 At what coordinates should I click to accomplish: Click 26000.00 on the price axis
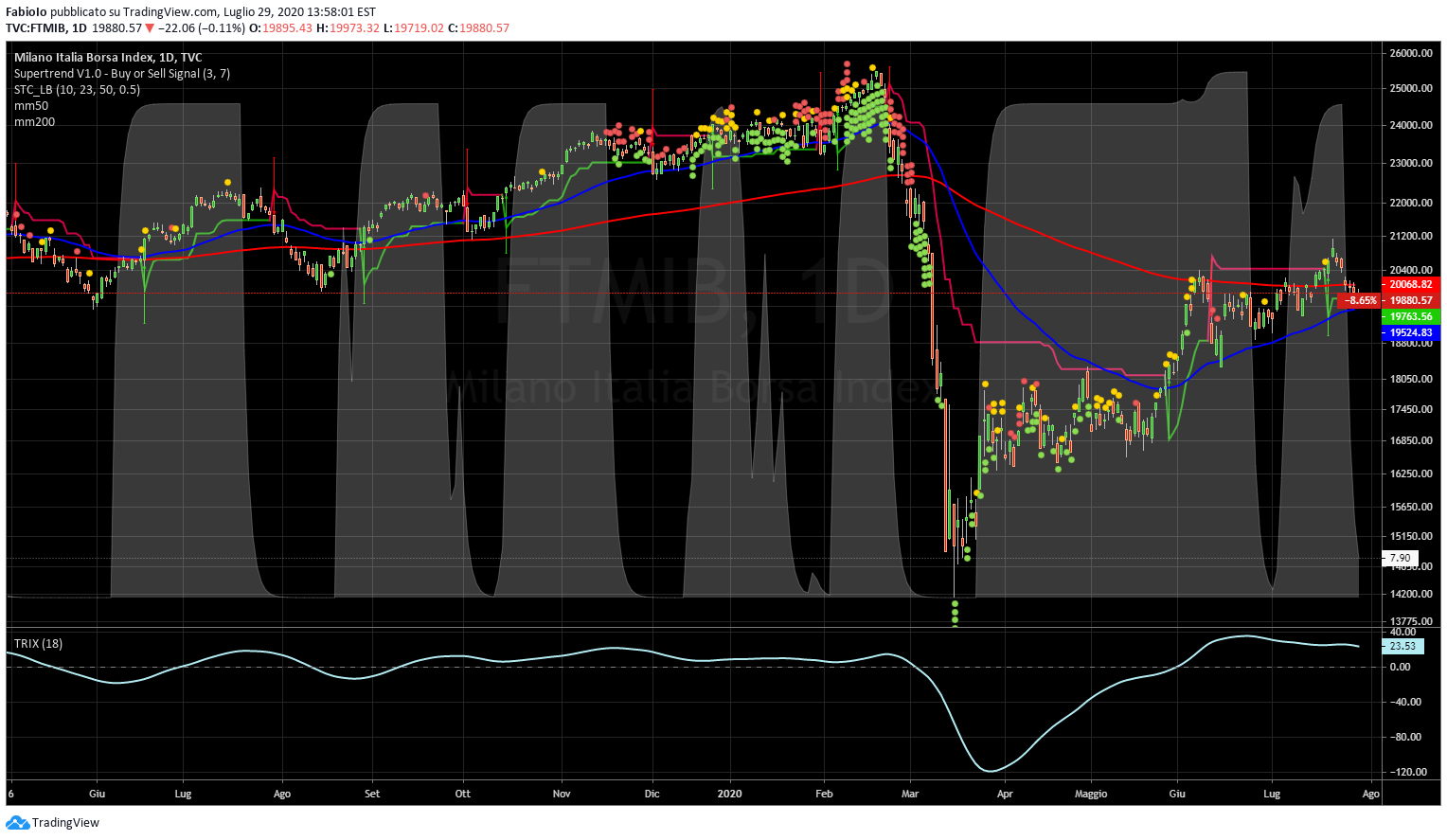(1411, 53)
